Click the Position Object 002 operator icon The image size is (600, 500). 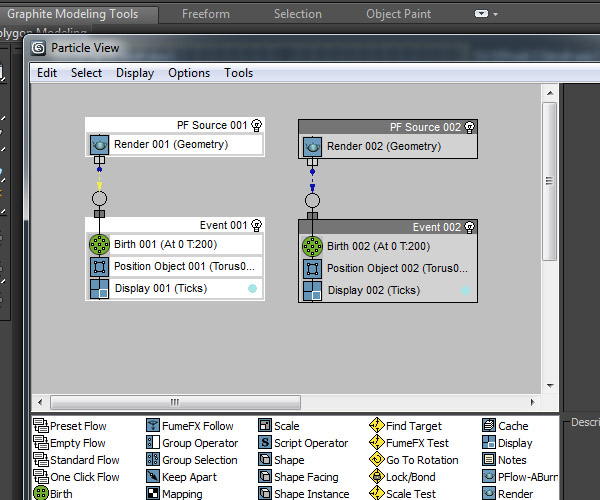tap(312, 269)
